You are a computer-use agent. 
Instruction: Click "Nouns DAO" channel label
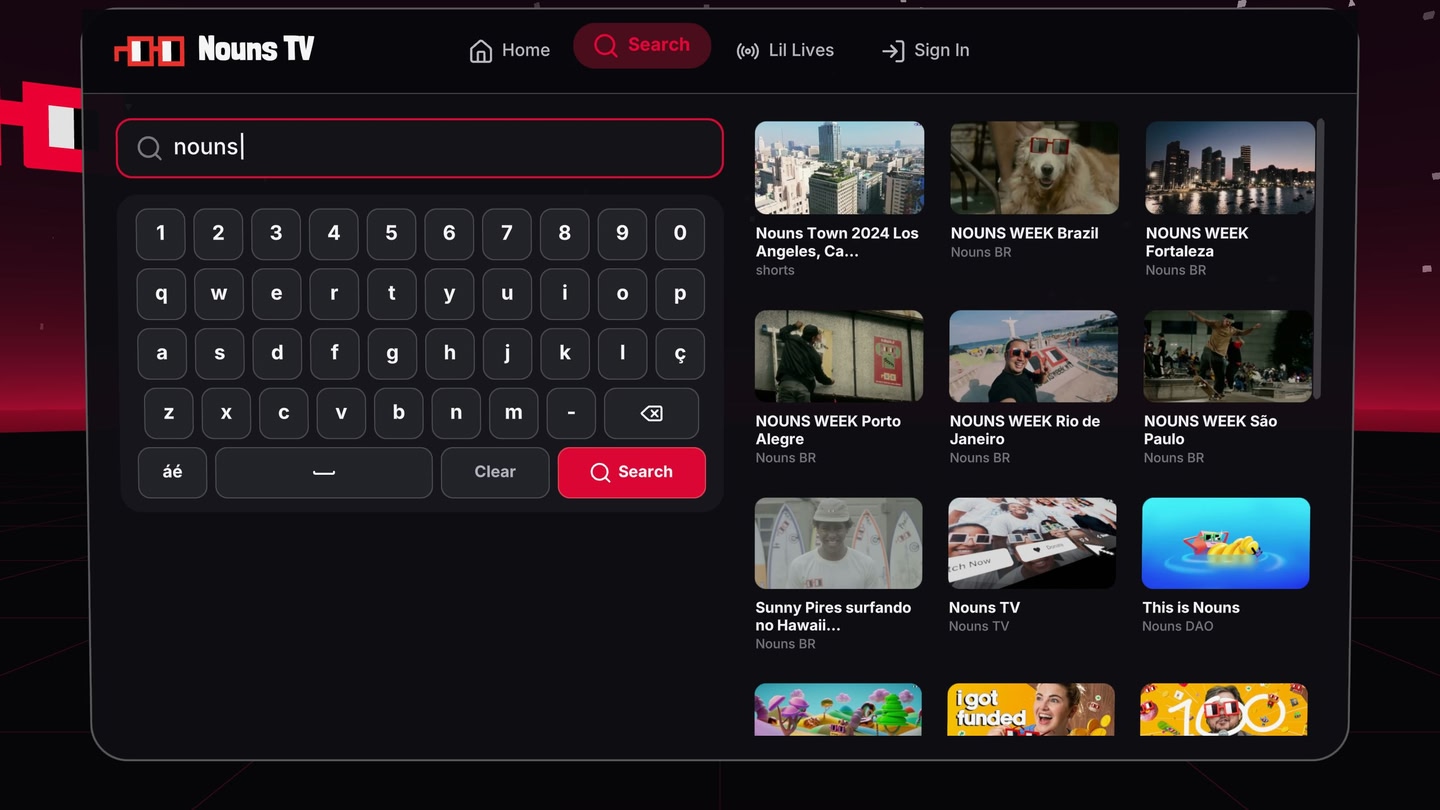1178,626
